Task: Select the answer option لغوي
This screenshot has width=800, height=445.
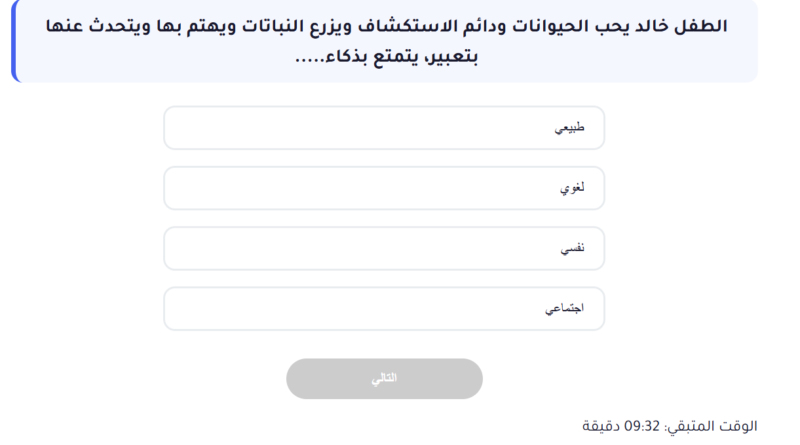Action: (x=384, y=188)
